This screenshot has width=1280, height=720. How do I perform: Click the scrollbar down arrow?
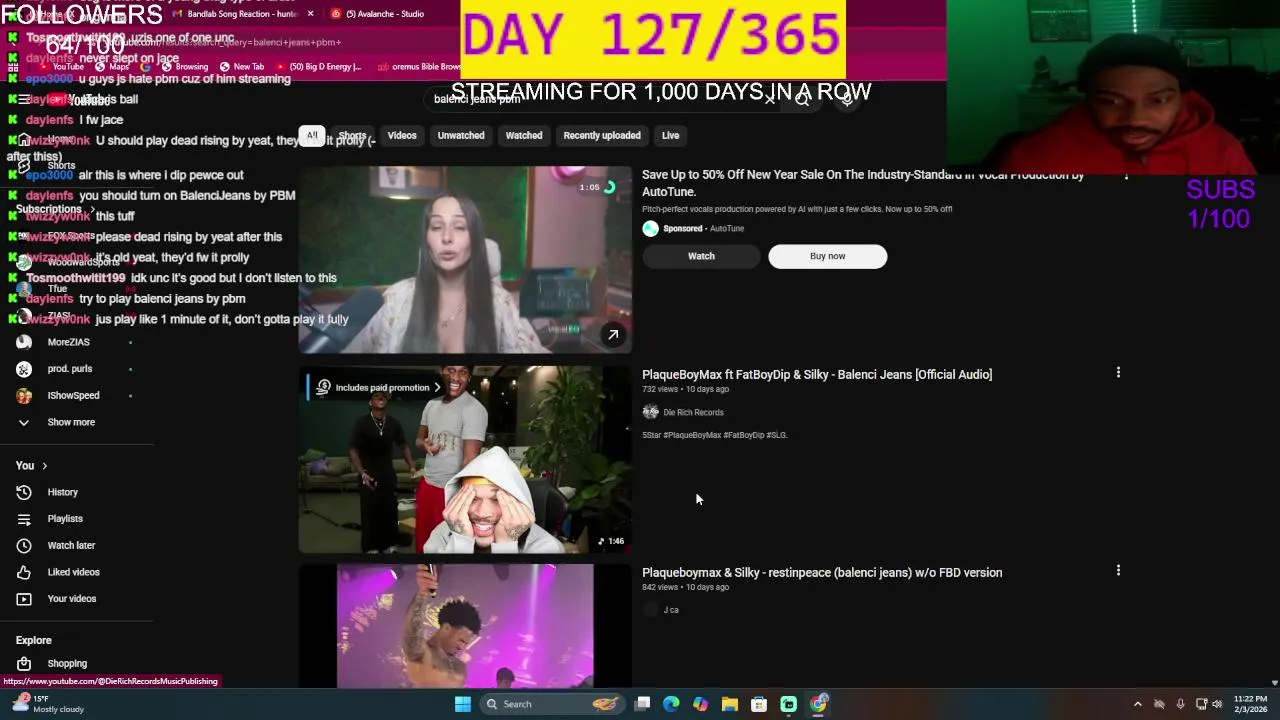1274,683
